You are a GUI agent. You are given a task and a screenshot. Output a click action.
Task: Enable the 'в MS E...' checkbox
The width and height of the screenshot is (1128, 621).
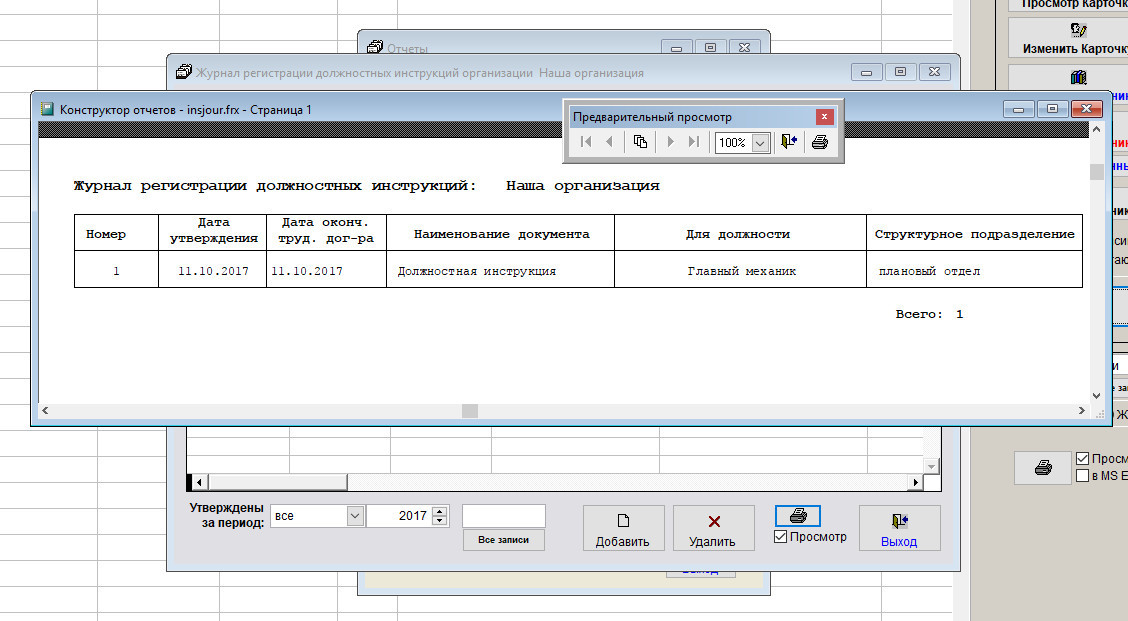coord(1082,476)
